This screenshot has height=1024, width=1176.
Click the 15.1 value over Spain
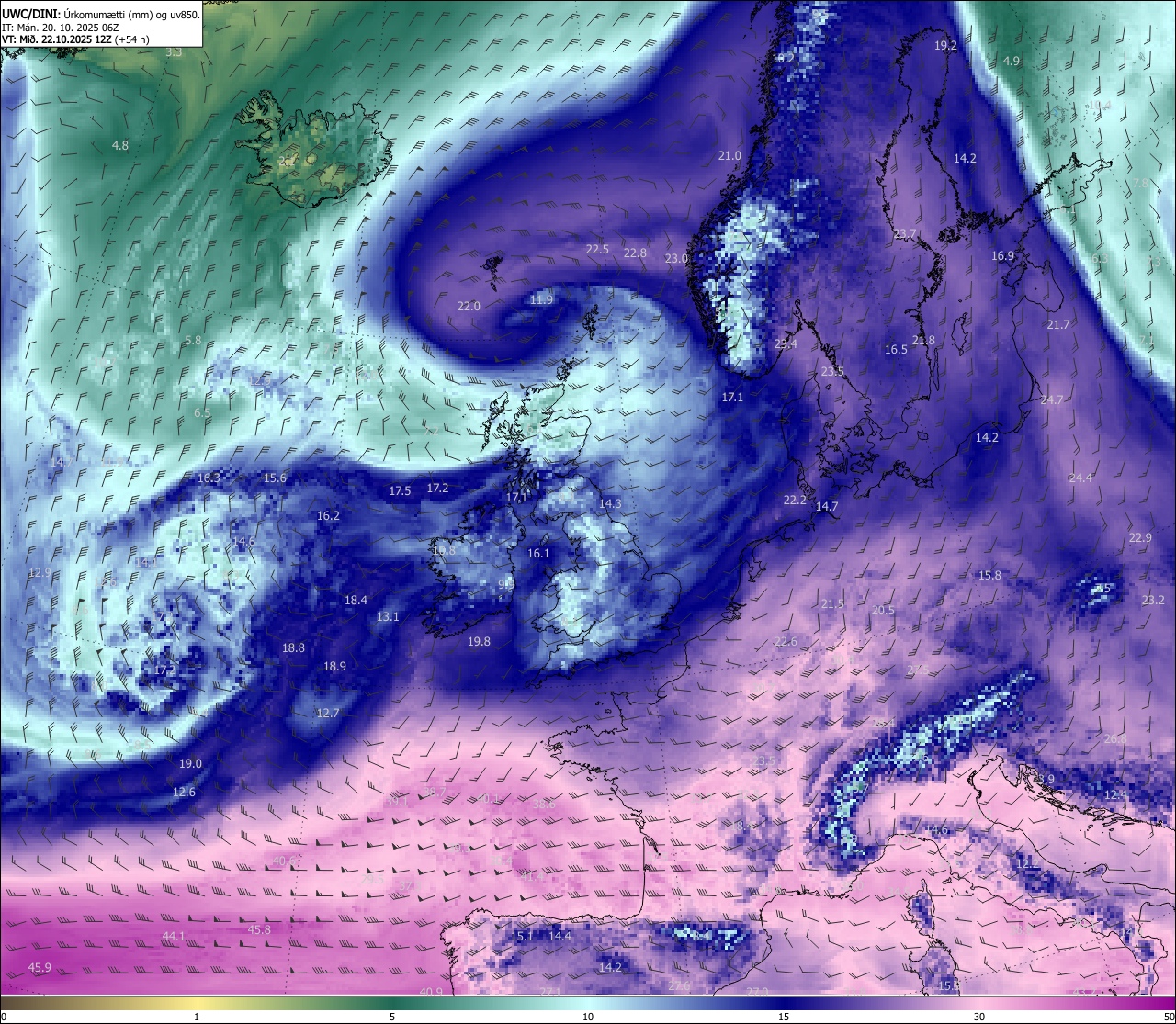point(522,936)
